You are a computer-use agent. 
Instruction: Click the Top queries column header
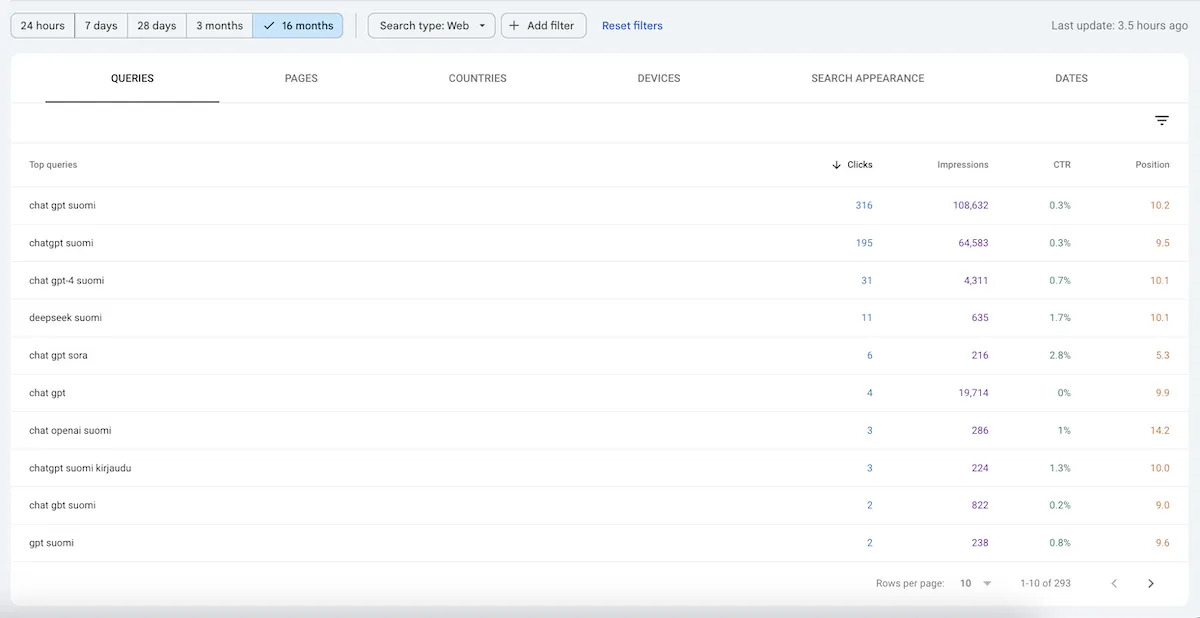[53, 165]
